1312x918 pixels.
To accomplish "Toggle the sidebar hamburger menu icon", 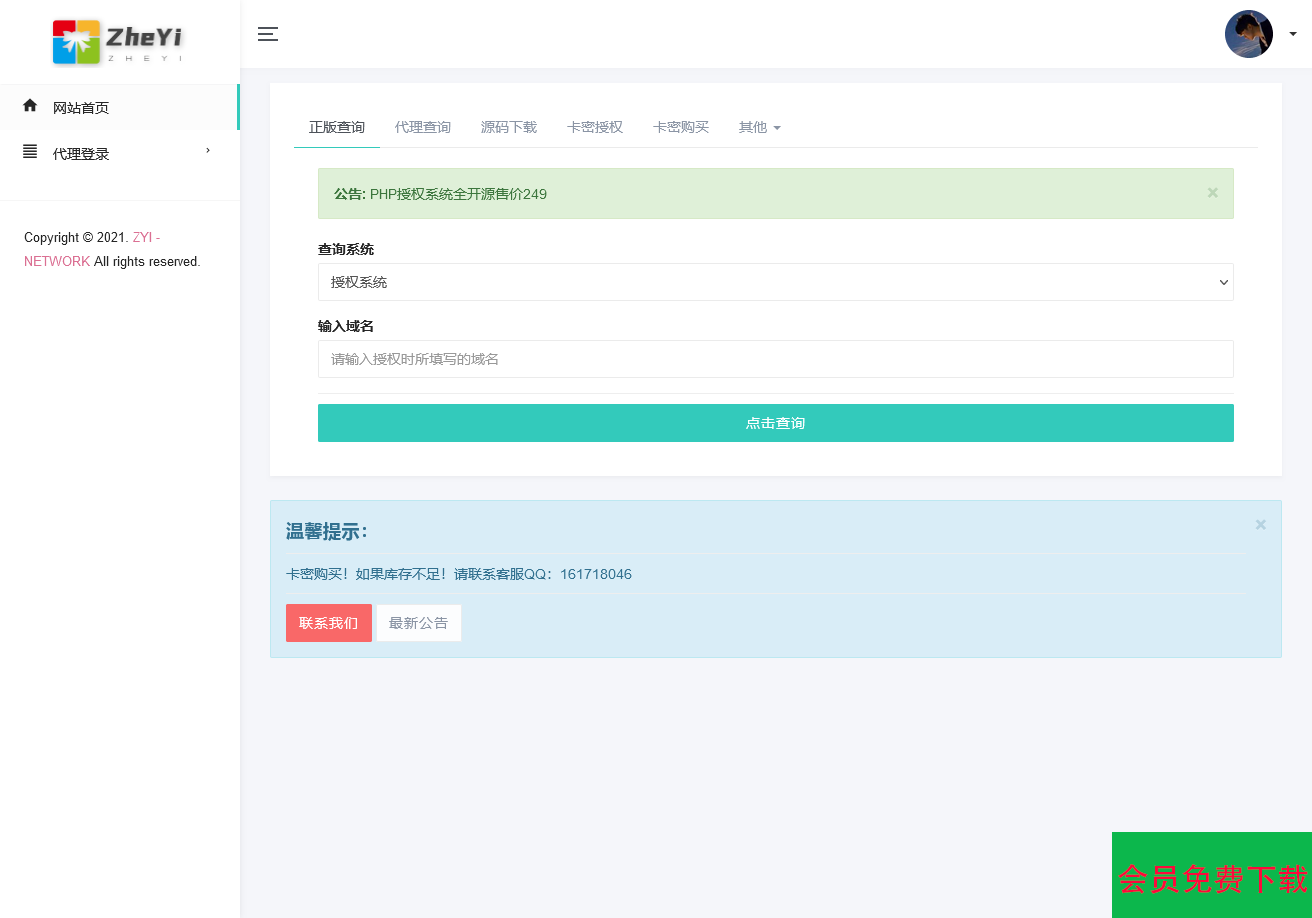I will (268, 34).
